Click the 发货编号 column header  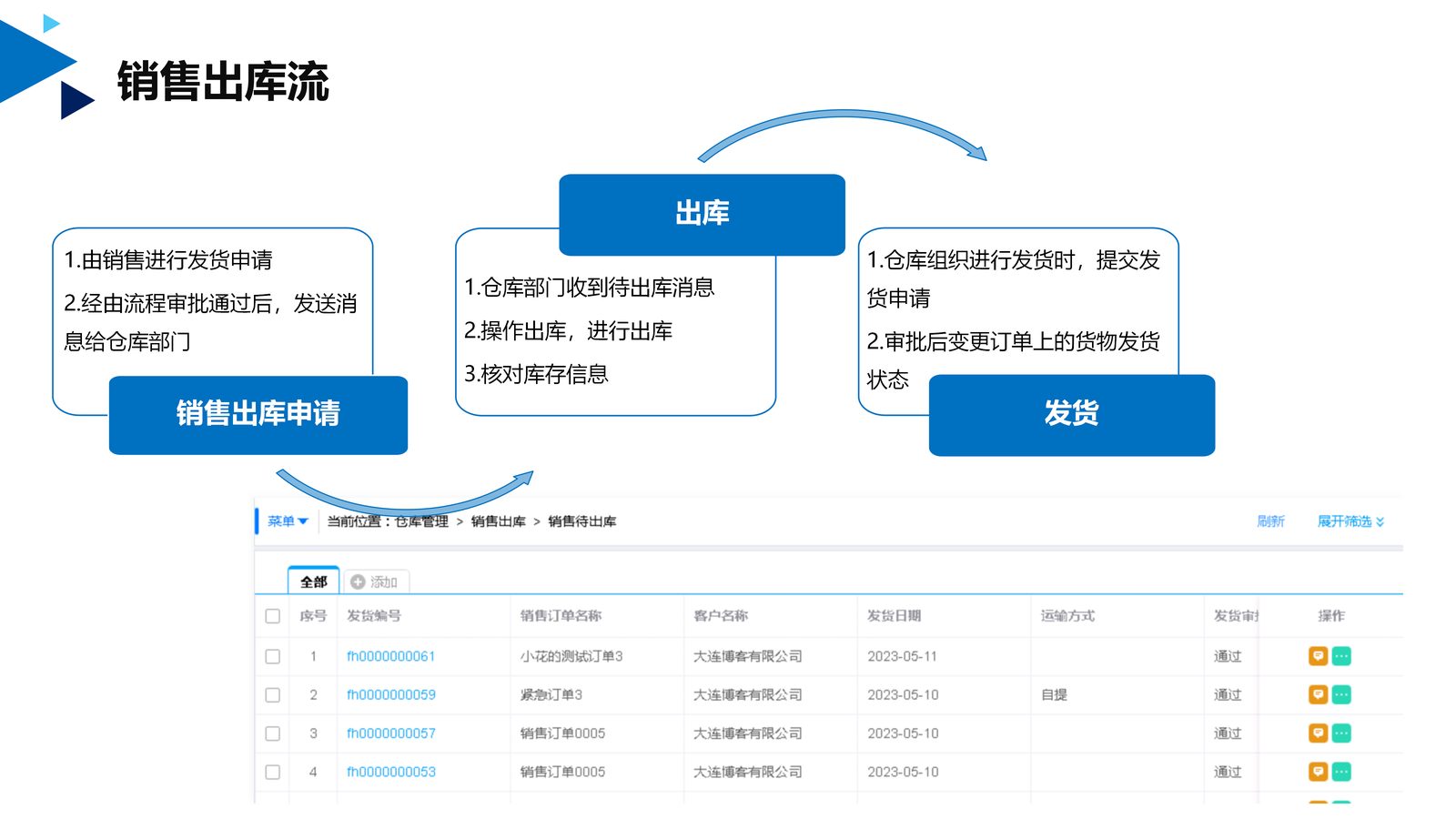(373, 616)
